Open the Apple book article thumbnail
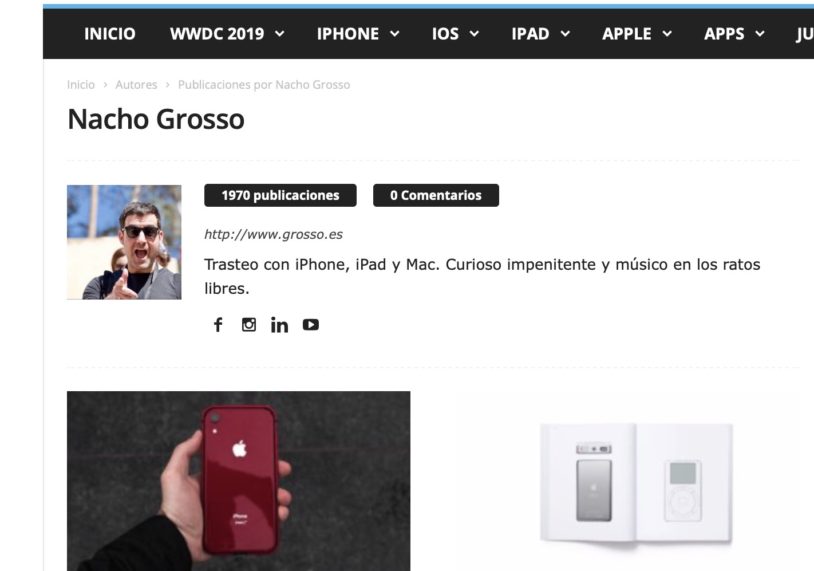This screenshot has width=814, height=571. pyautogui.click(x=629, y=481)
